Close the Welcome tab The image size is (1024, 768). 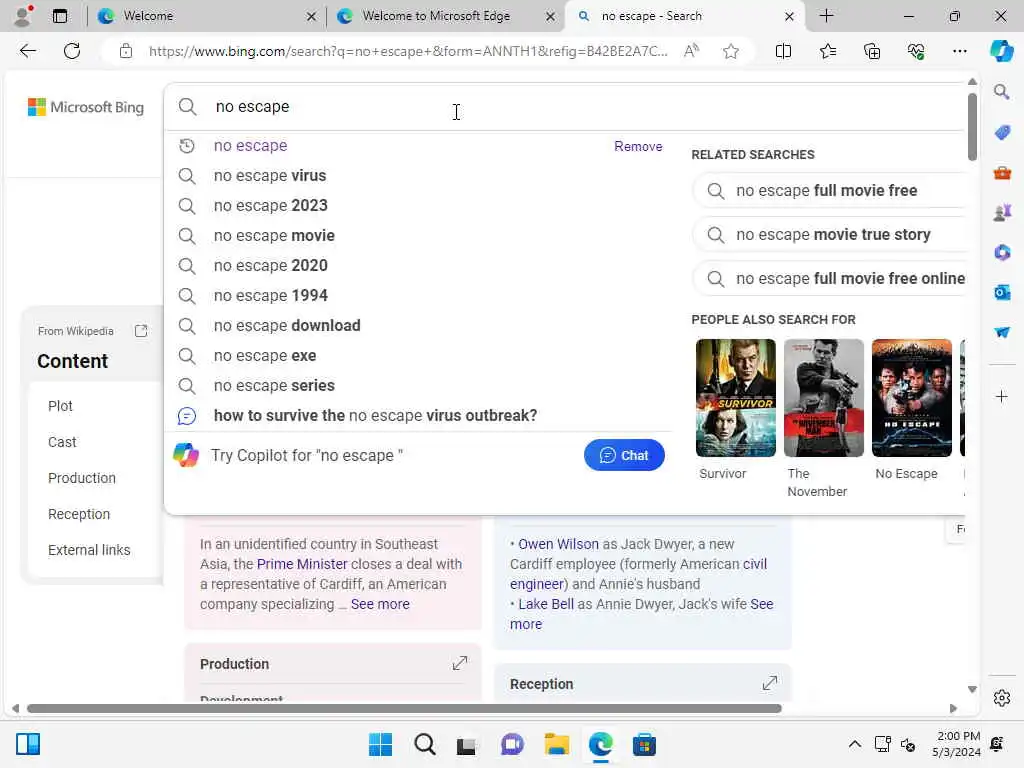click(311, 16)
